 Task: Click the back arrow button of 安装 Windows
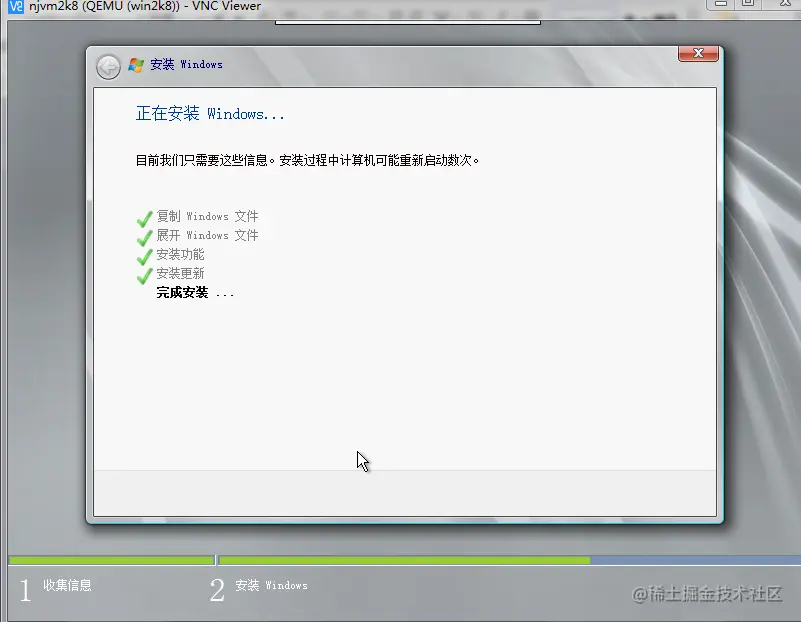coord(107,65)
